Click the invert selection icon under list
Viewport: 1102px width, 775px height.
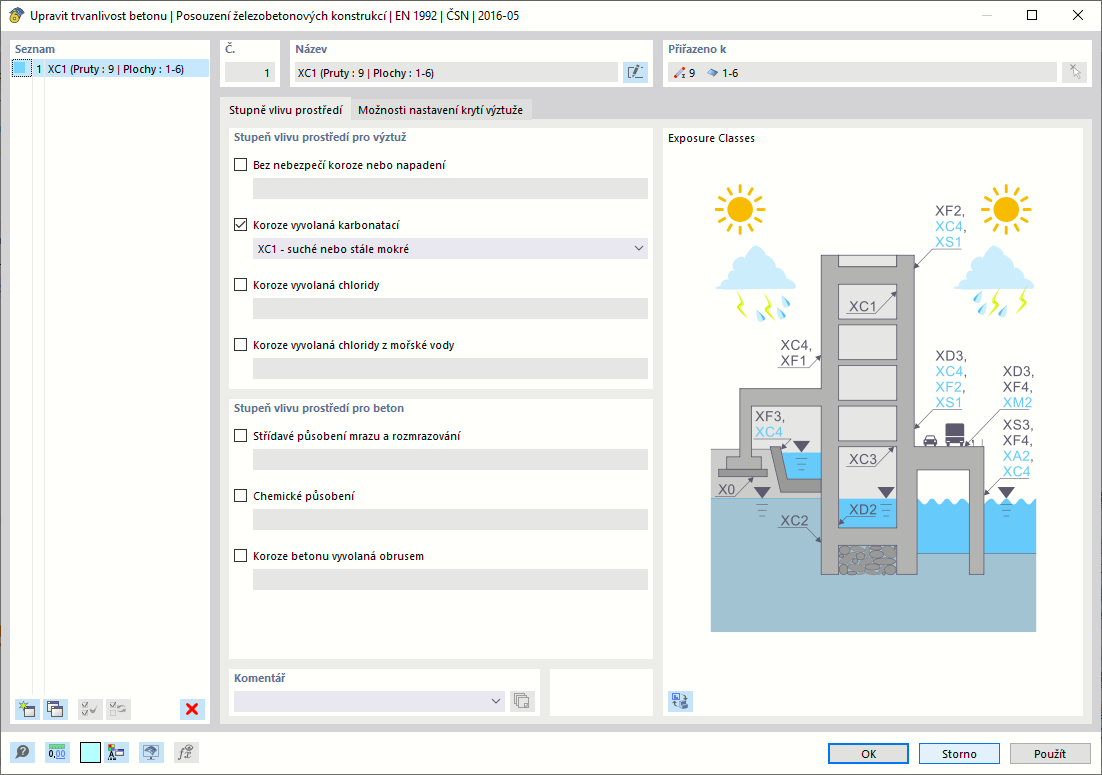pyautogui.click(x=119, y=709)
